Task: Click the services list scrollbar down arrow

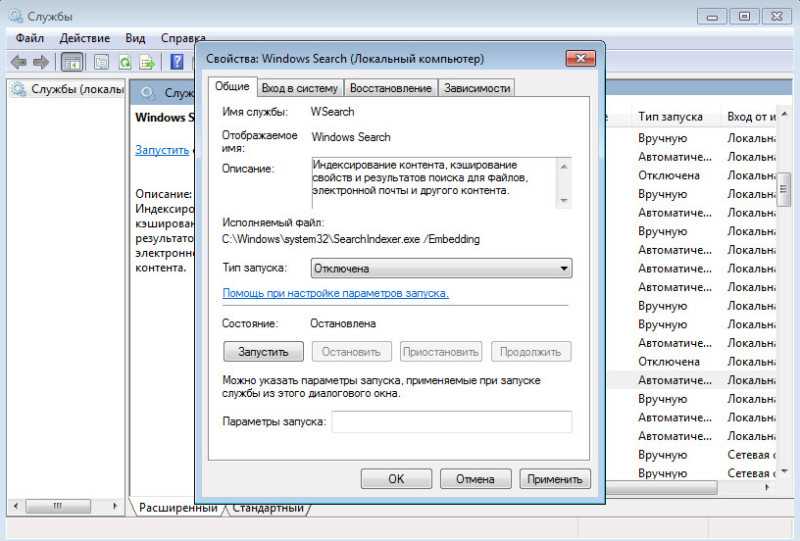Action: pyautogui.click(x=784, y=471)
